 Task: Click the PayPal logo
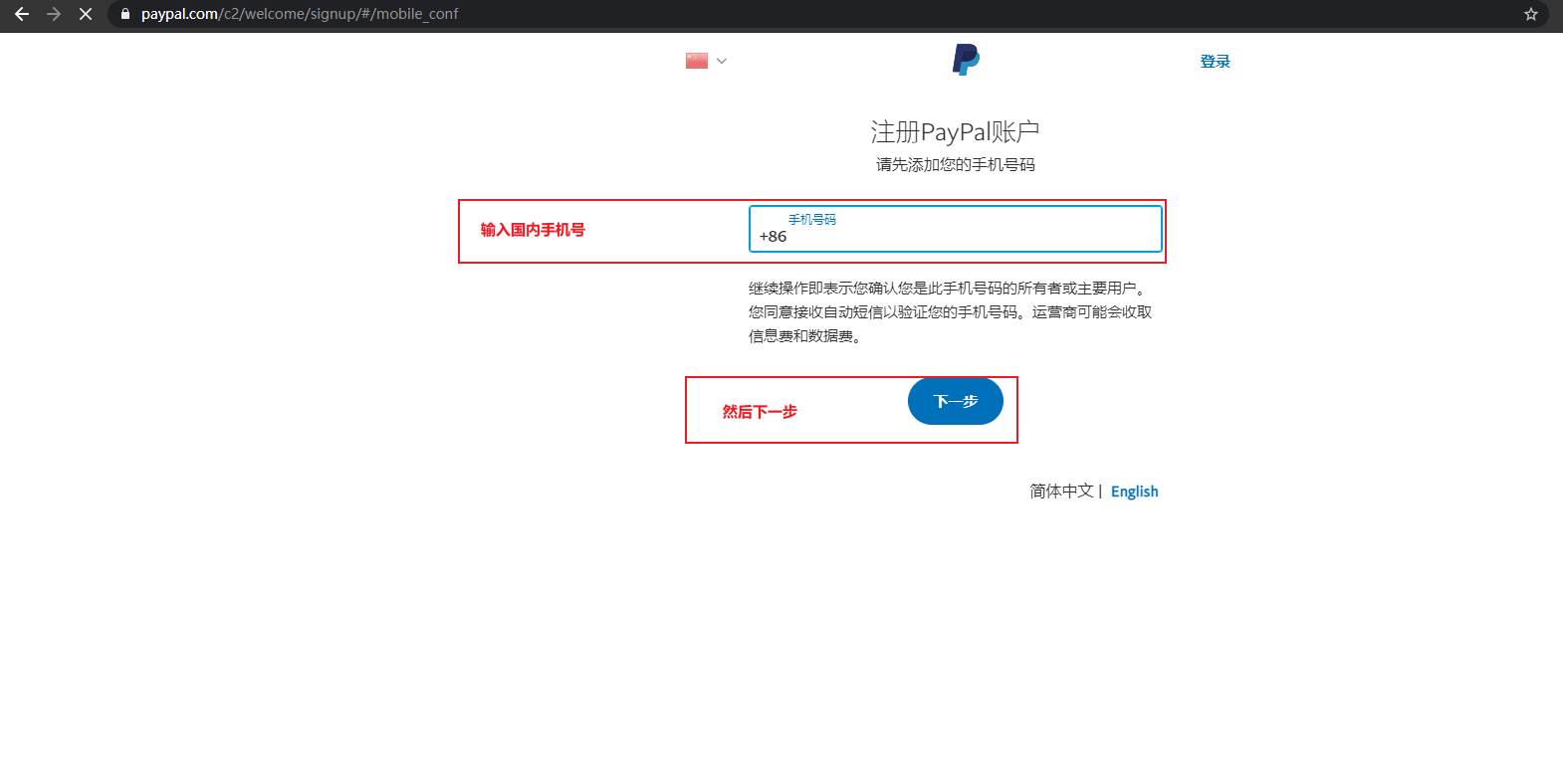click(966, 60)
